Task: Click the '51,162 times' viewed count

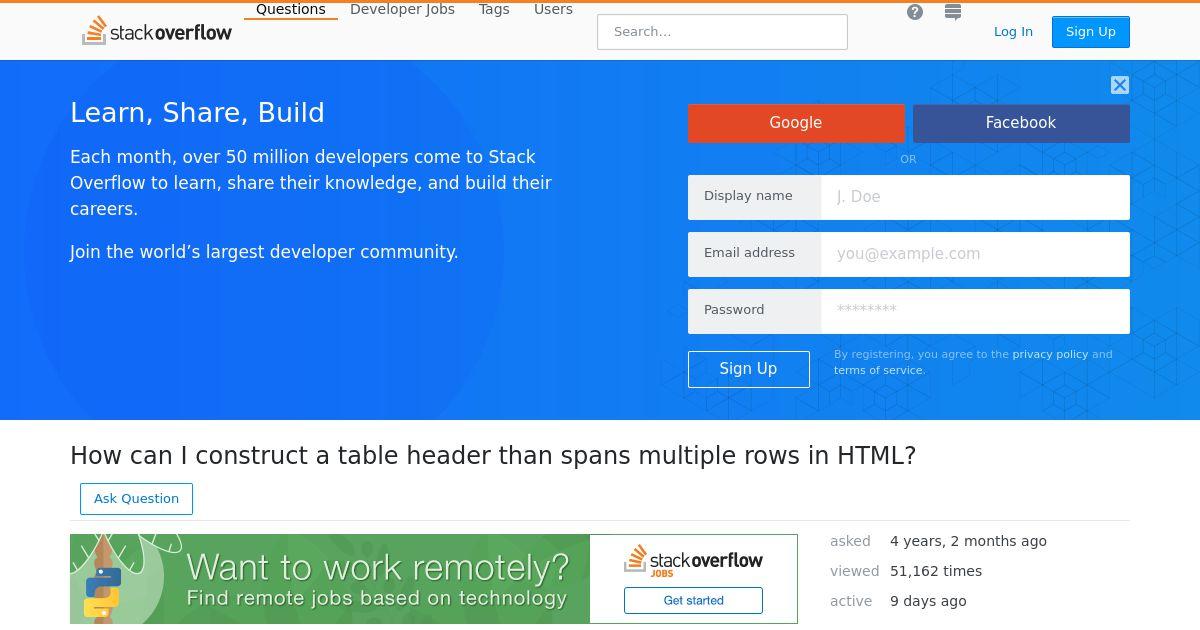Action: [x=936, y=571]
